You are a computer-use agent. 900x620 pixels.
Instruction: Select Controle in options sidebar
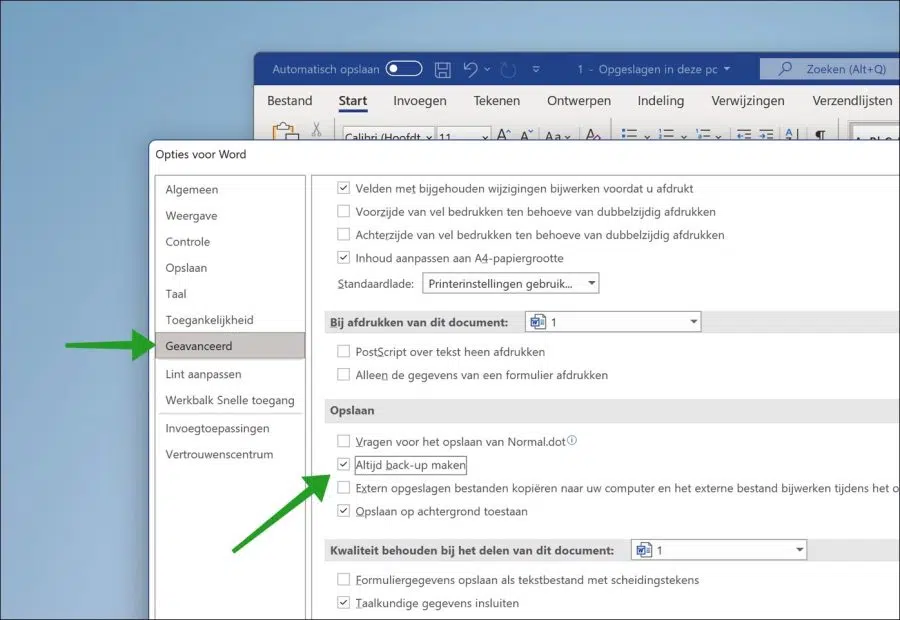tap(230, 242)
